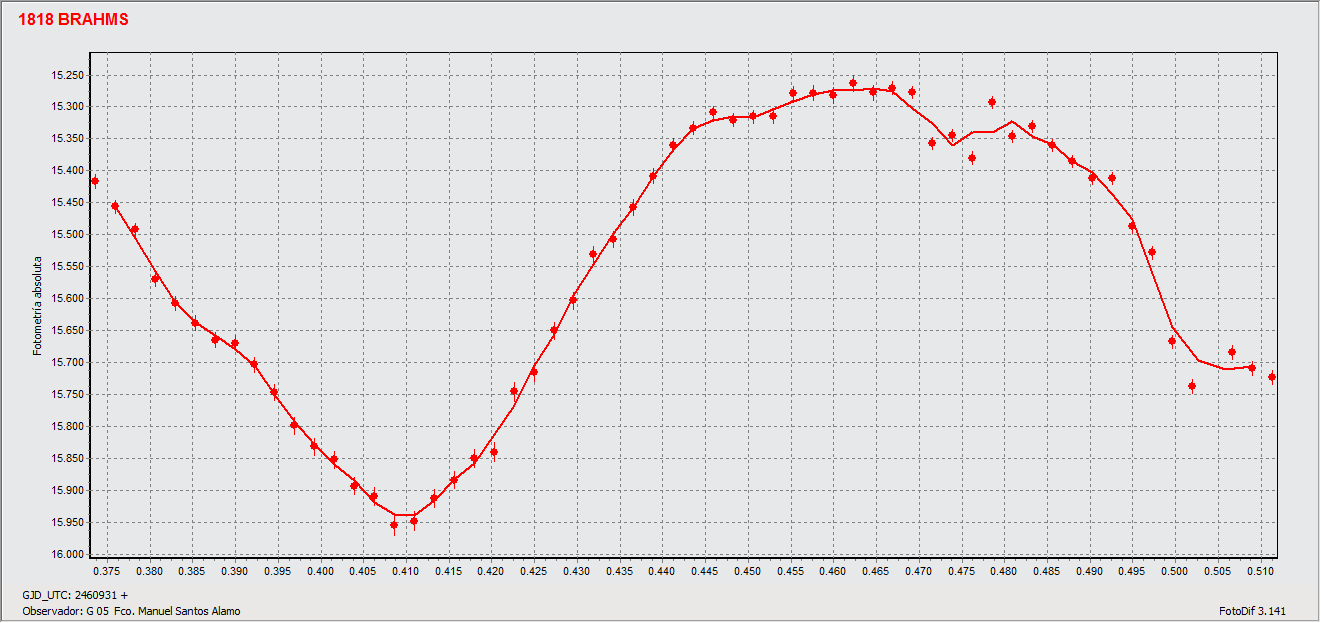Select the highest data point above 15.300

(x=853, y=83)
